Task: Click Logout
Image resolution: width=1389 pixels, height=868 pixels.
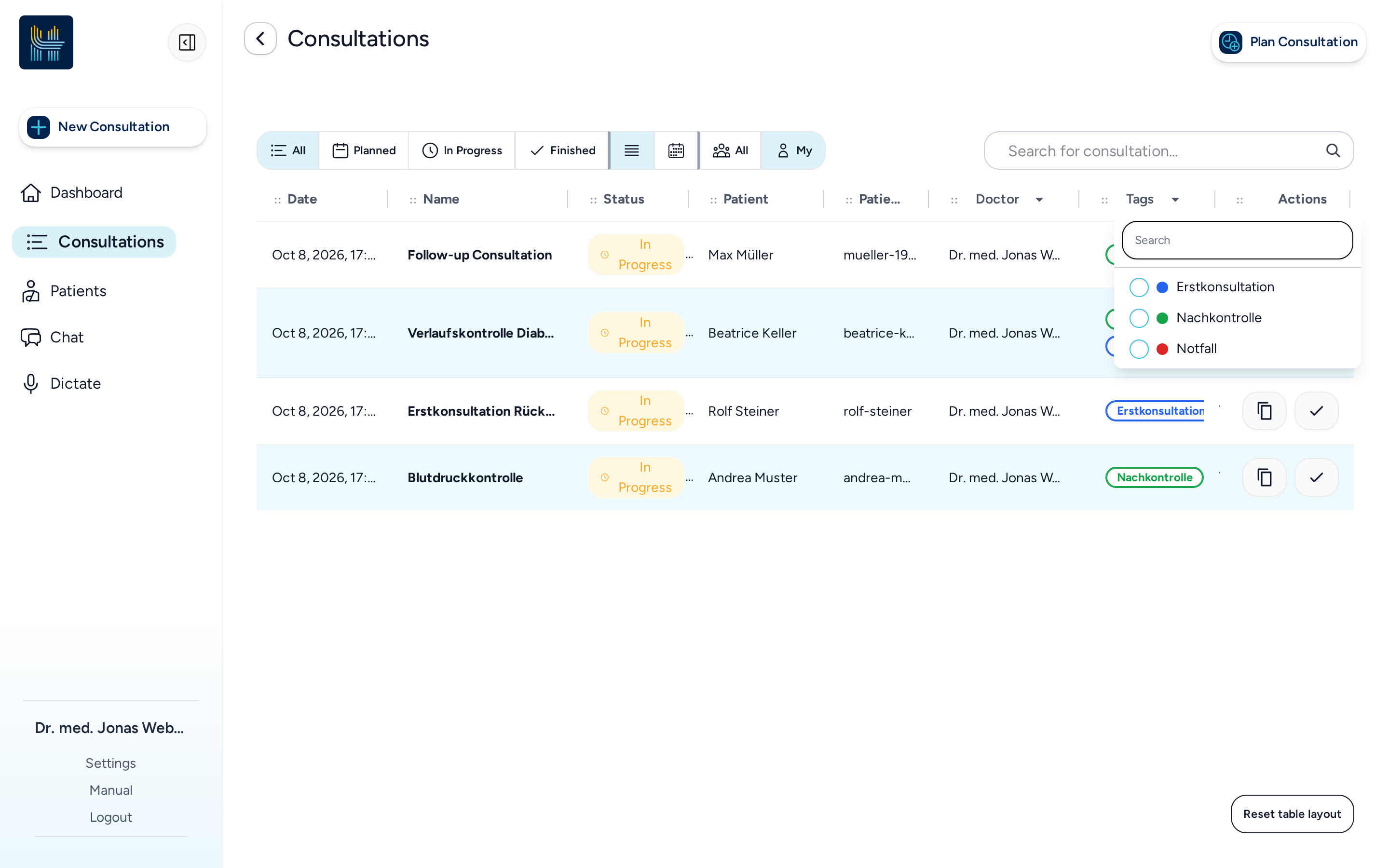Action: click(x=111, y=817)
